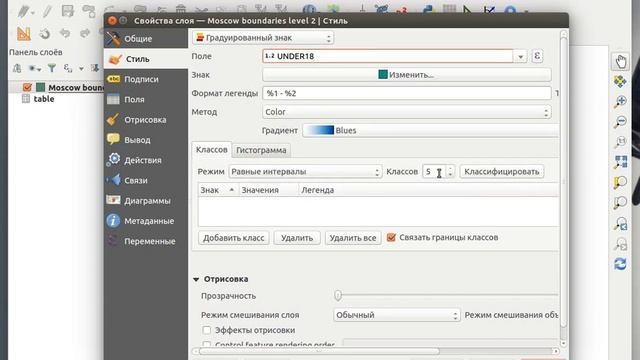Click the Формат легенды input field
The image size is (640, 360).
point(407,93)
